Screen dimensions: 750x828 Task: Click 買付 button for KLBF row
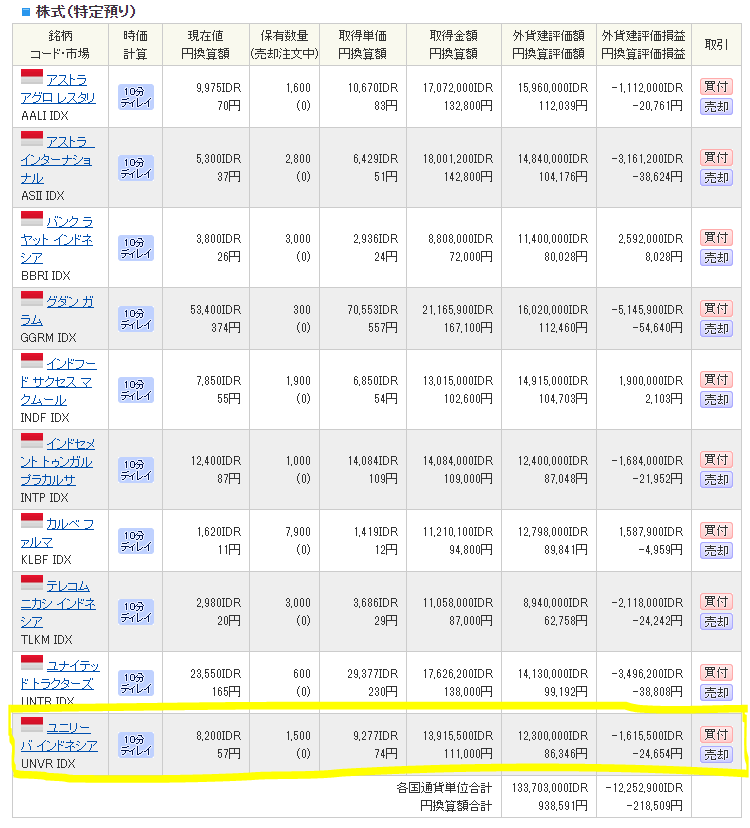point(716,530)
